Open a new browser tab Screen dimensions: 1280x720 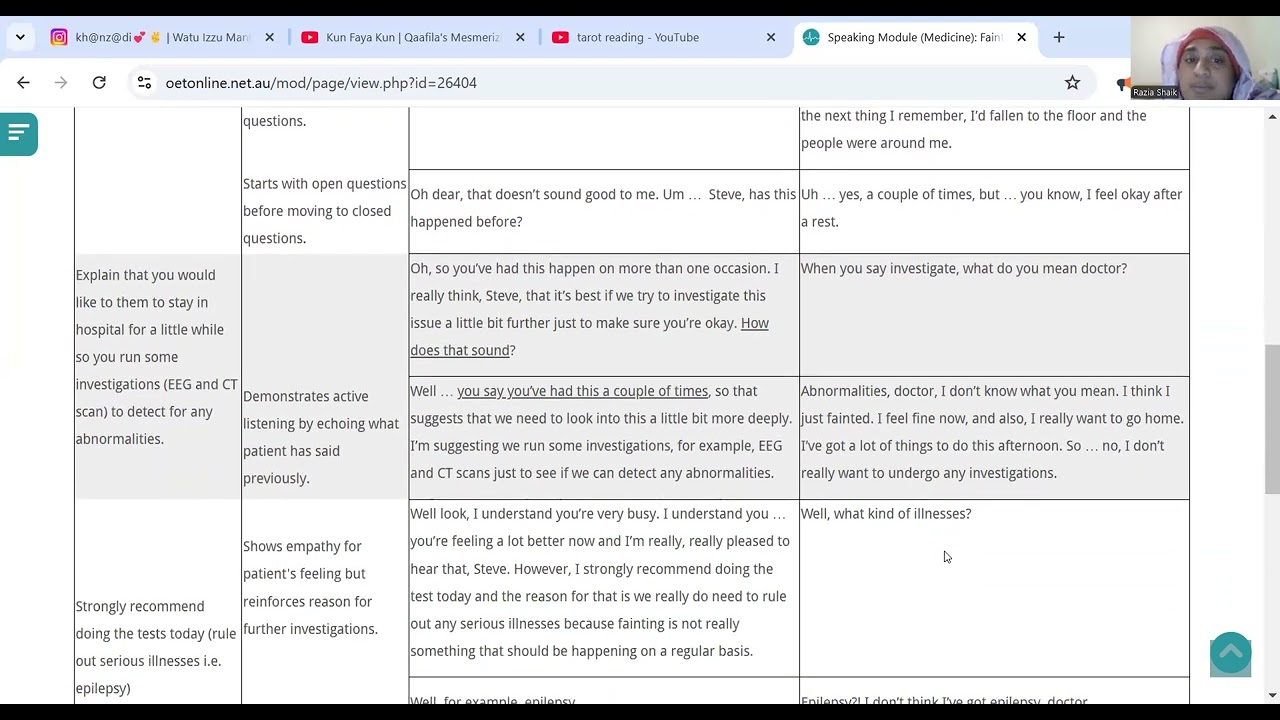pos(1059,37)
